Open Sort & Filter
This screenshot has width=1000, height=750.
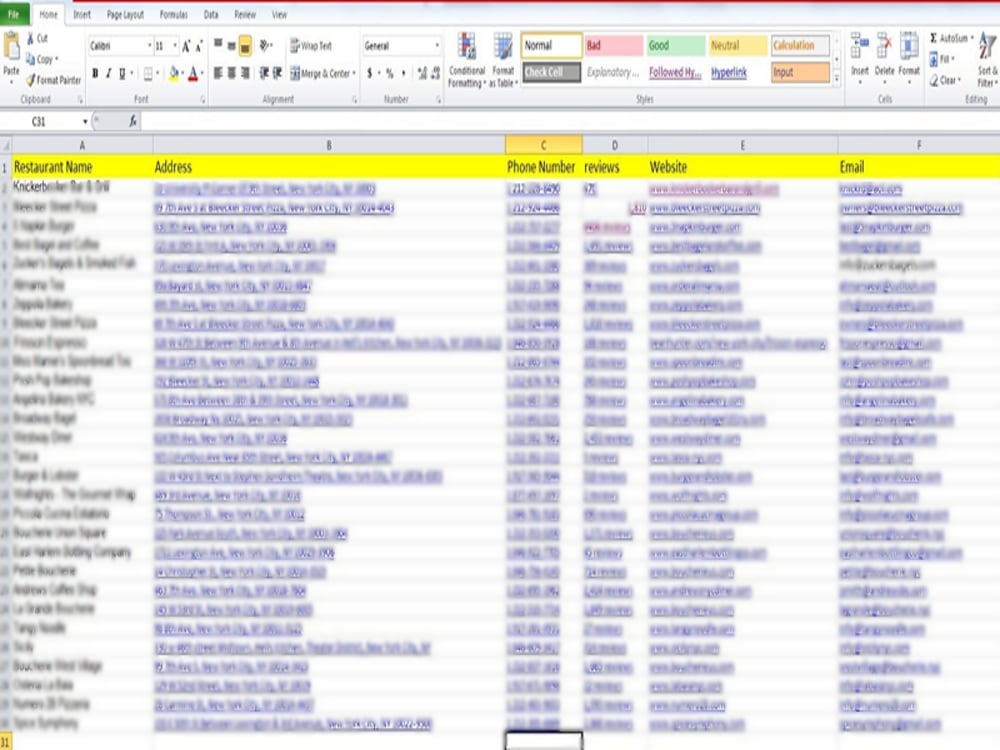click(x=987, y=61)
